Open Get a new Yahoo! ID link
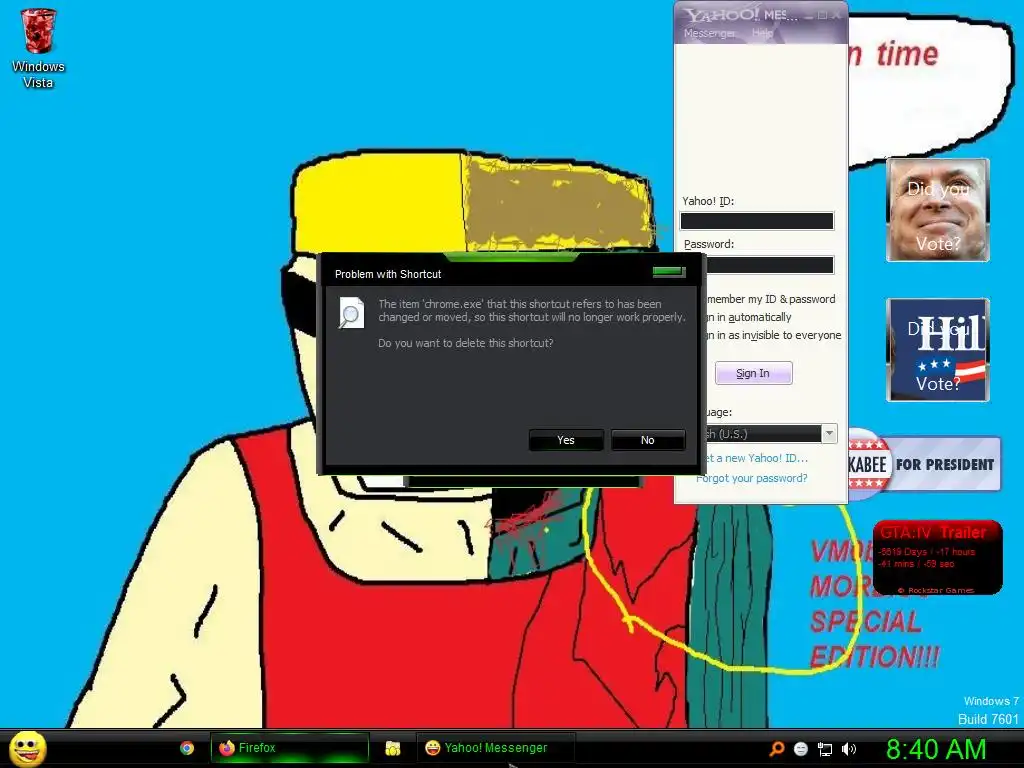 (756, 458)
